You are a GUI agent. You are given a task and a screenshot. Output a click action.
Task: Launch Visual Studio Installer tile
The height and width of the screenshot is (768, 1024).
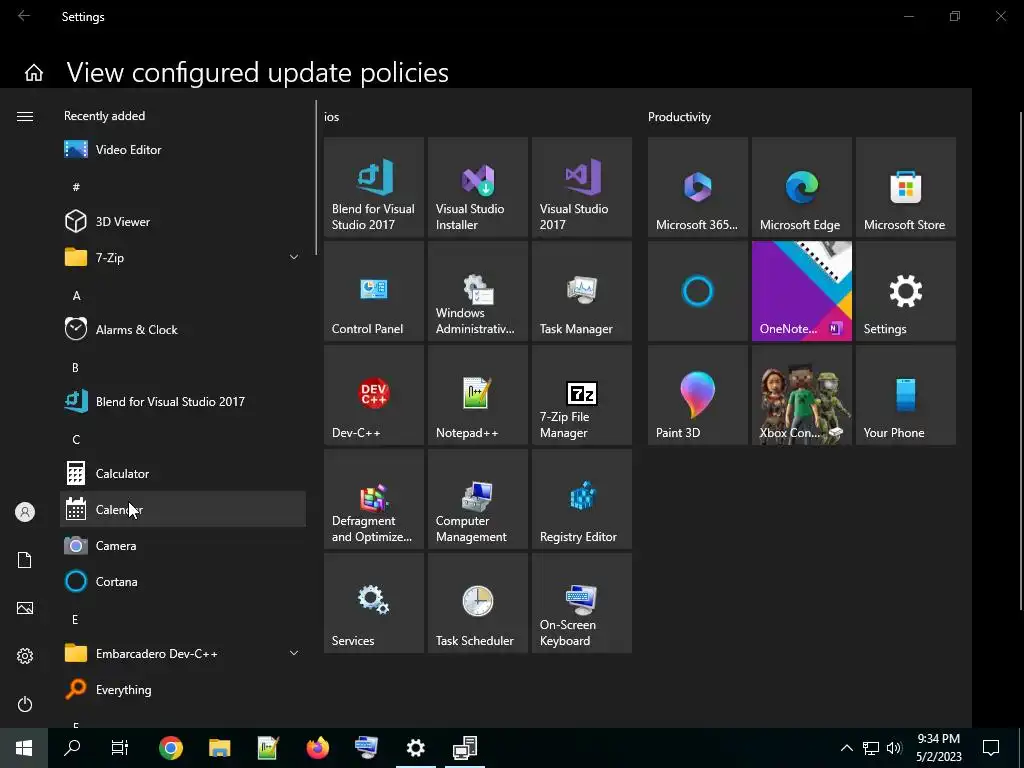(477, 187)
